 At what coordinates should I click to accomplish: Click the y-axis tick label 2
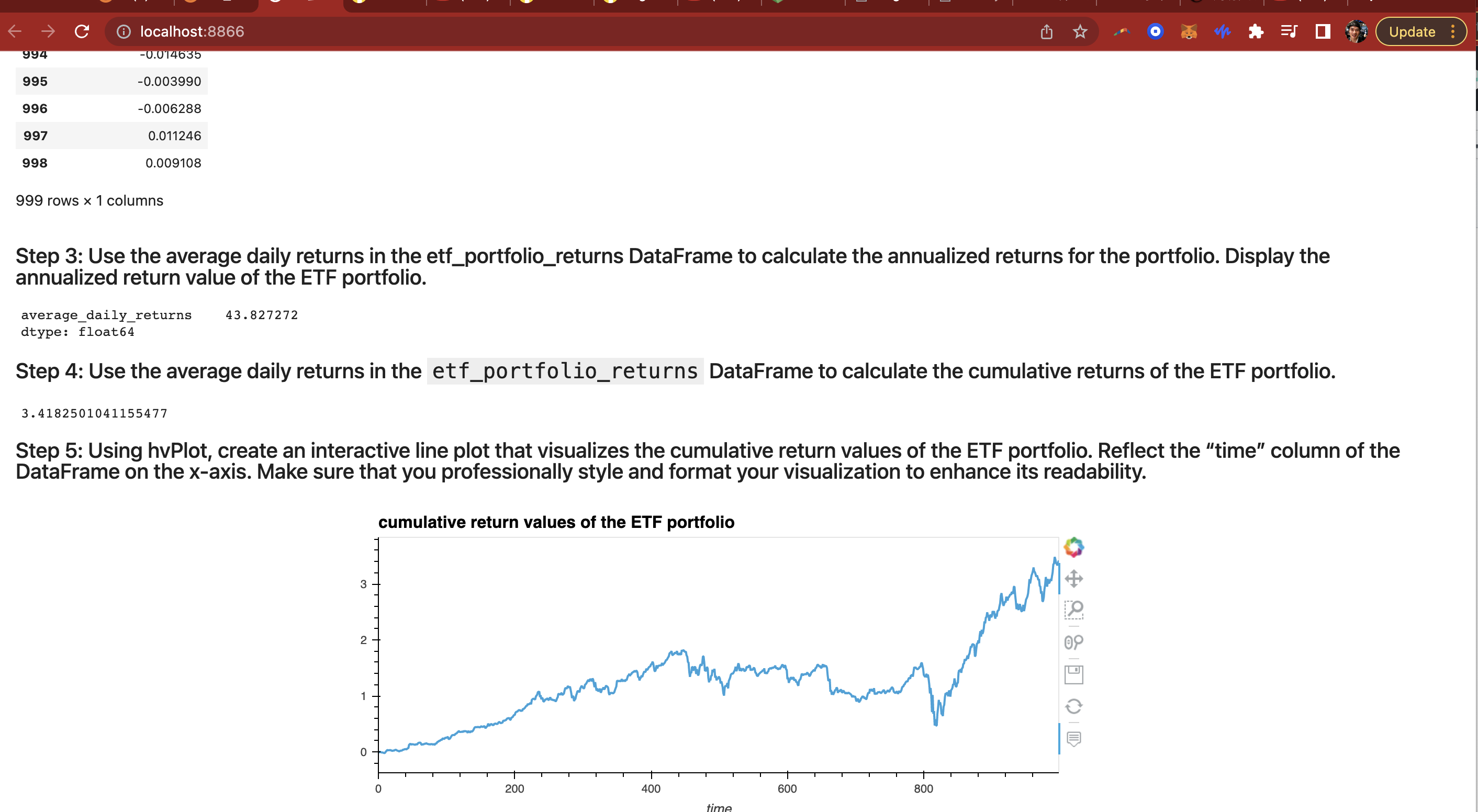363,640
